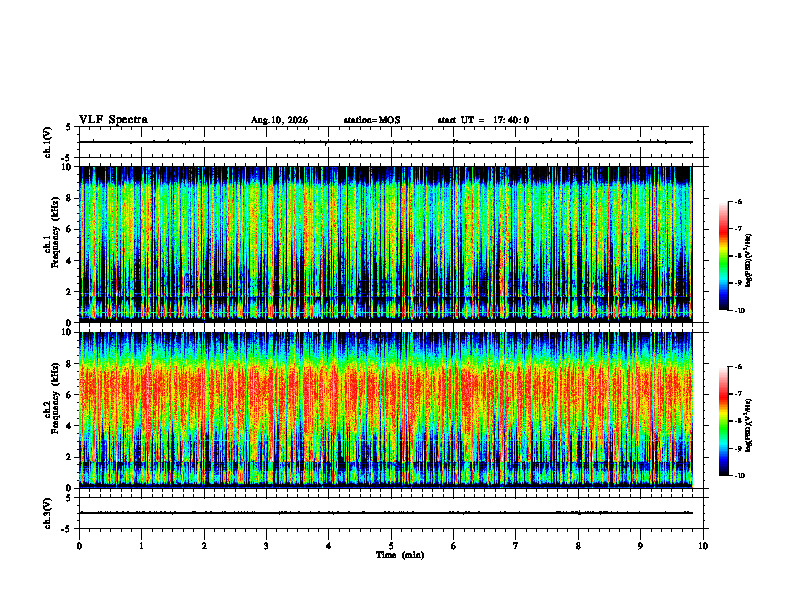Click time axis tick label "3"
The width and height of the screenshot is (792, 612).
(266, 546)
